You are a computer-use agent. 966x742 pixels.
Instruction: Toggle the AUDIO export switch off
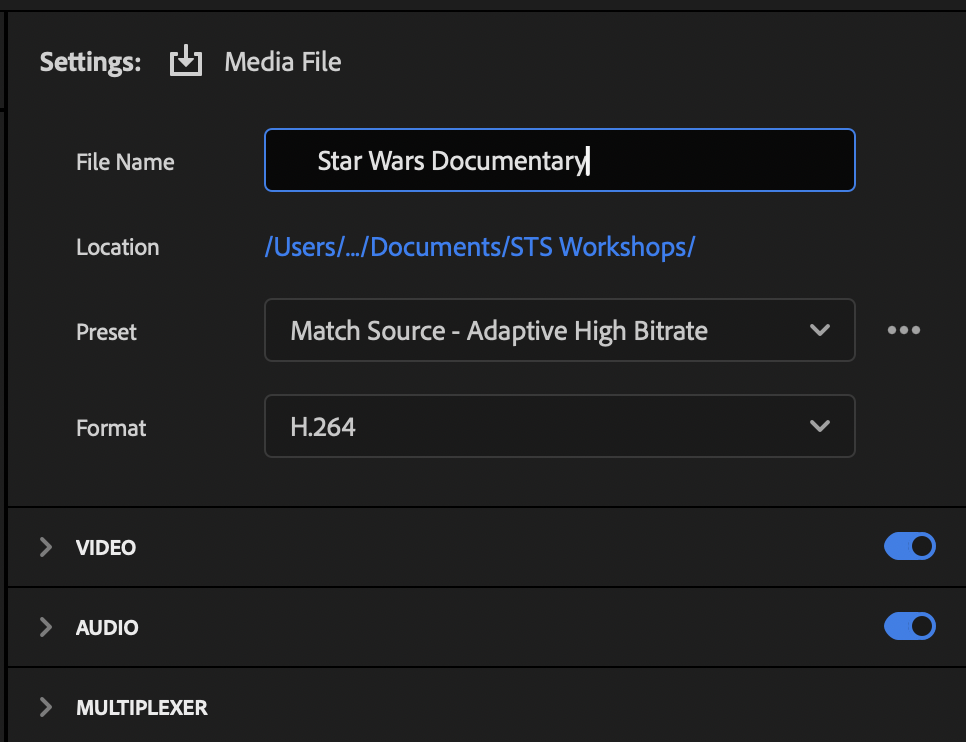coord(910,626)
